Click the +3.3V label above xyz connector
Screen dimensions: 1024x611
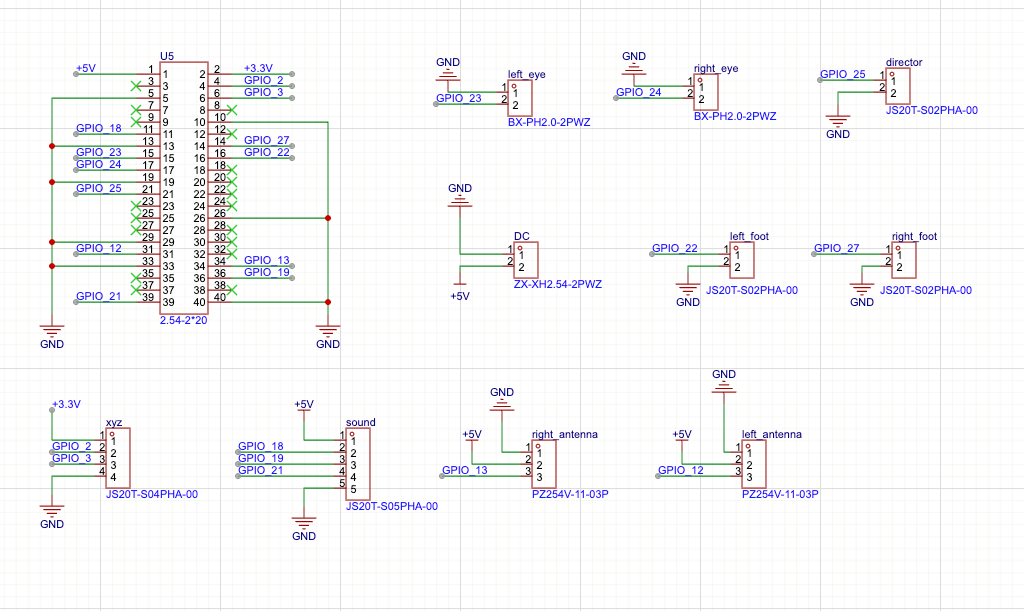coord(65,404)
